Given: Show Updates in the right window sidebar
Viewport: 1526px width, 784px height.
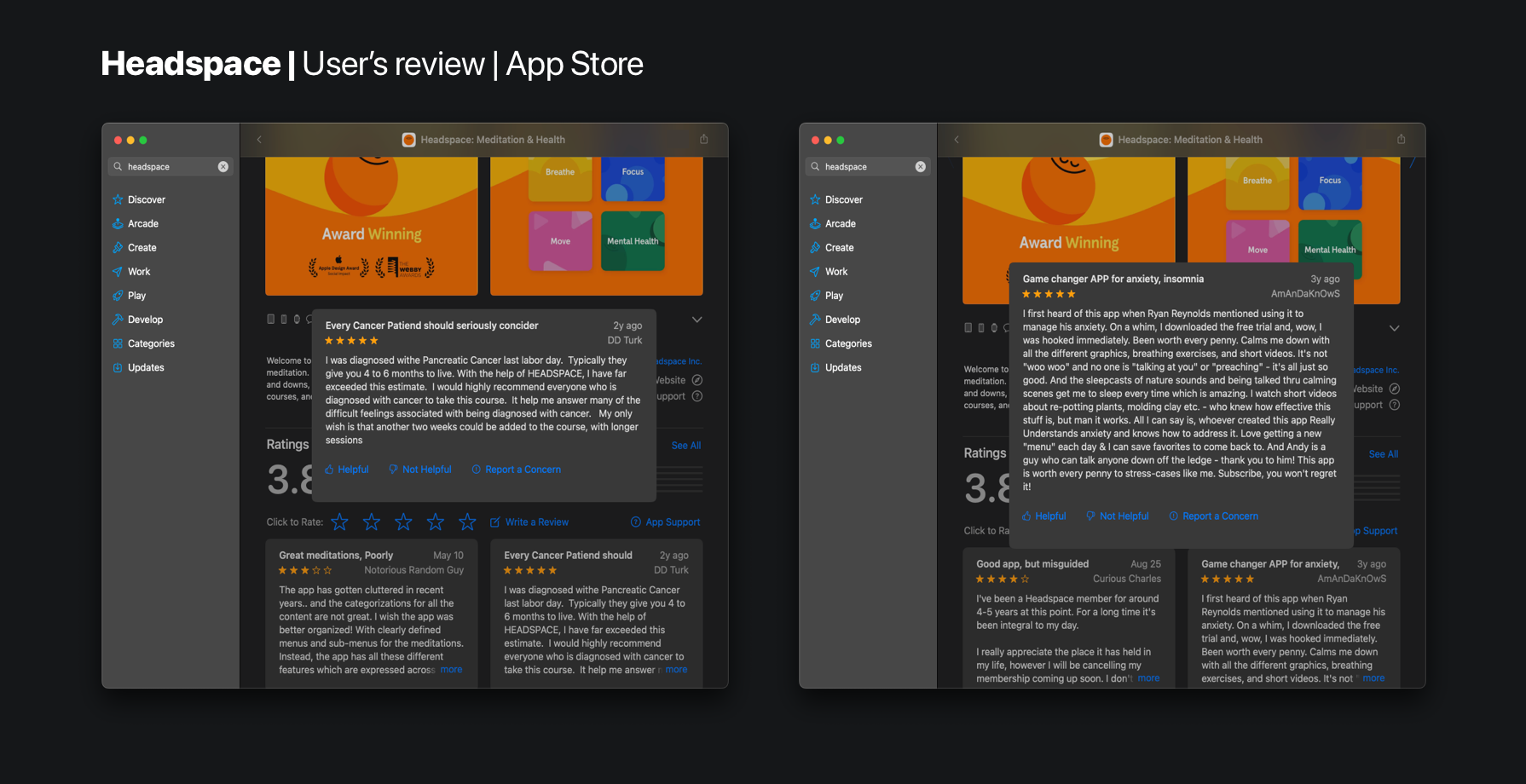Looking at the screenshot, I should point(835,366).
